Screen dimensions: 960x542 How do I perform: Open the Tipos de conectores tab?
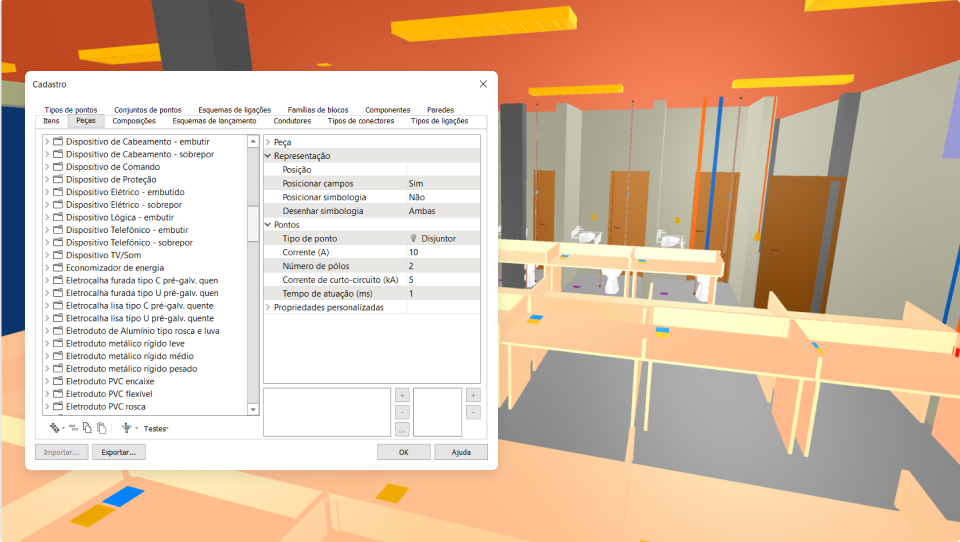361,121
